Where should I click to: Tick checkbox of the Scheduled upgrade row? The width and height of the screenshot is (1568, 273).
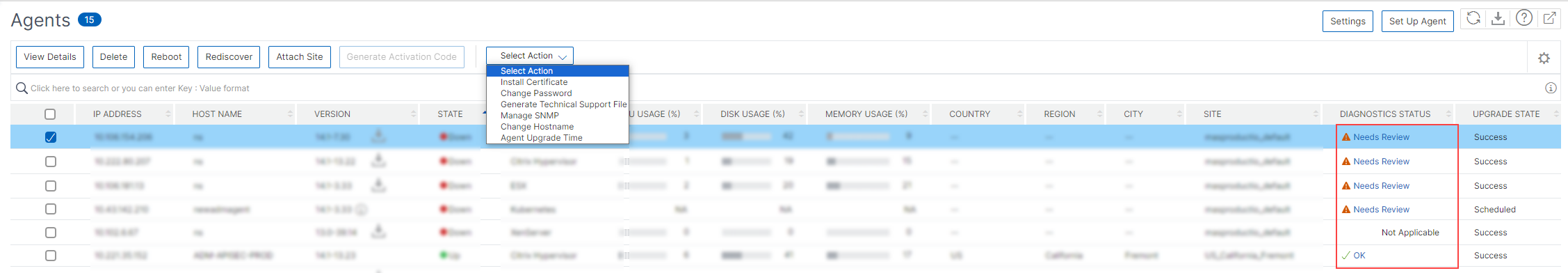(50, 209)
